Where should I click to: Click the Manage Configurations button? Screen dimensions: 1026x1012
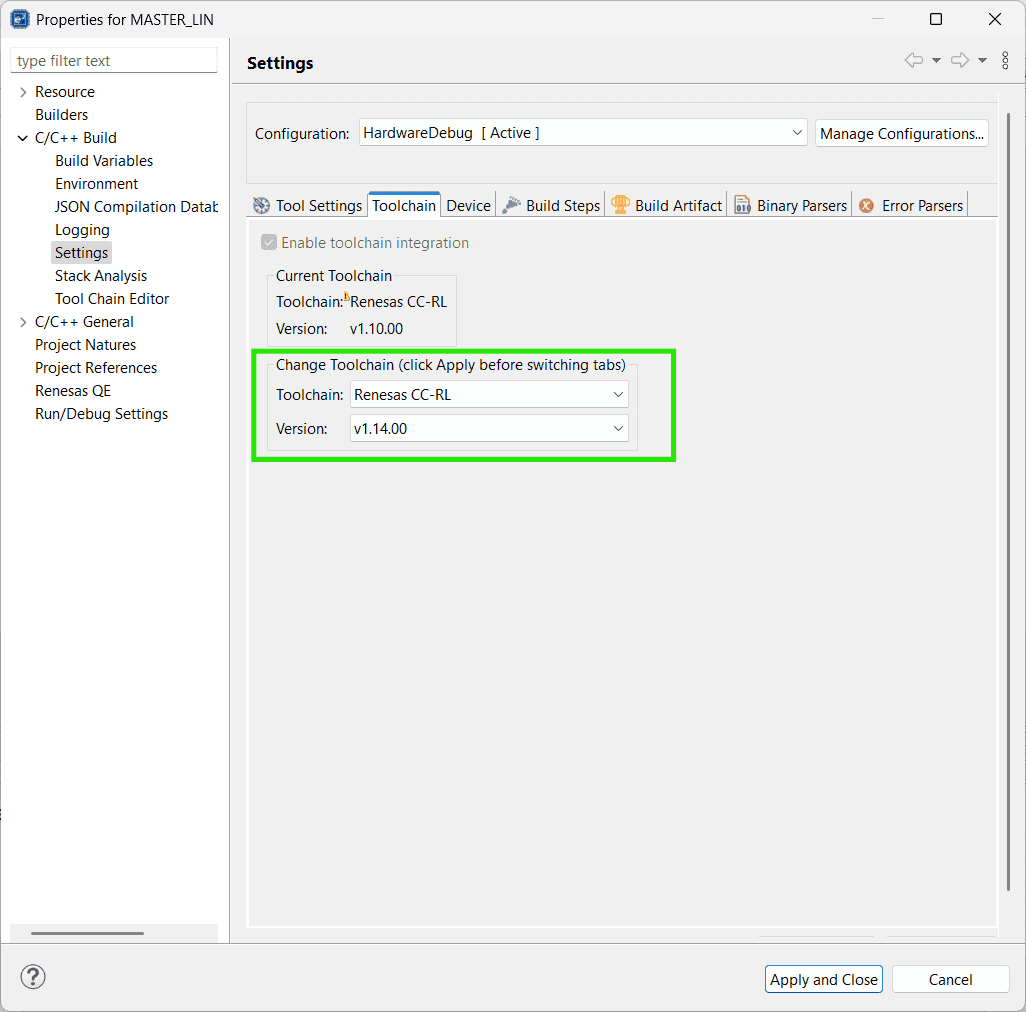pos(901,133)
